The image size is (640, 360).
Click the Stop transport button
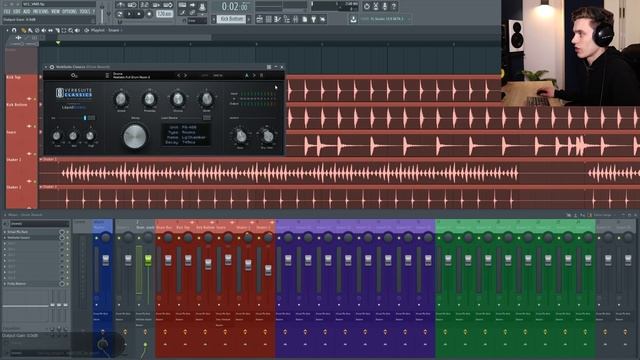(139, 14)
